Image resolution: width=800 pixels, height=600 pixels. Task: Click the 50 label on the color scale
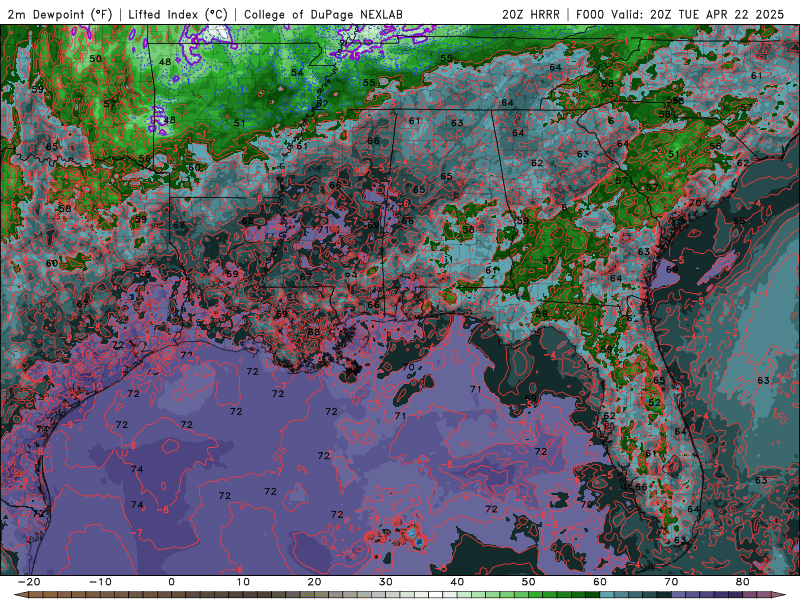pyautogui.click(x=529, y=582)
